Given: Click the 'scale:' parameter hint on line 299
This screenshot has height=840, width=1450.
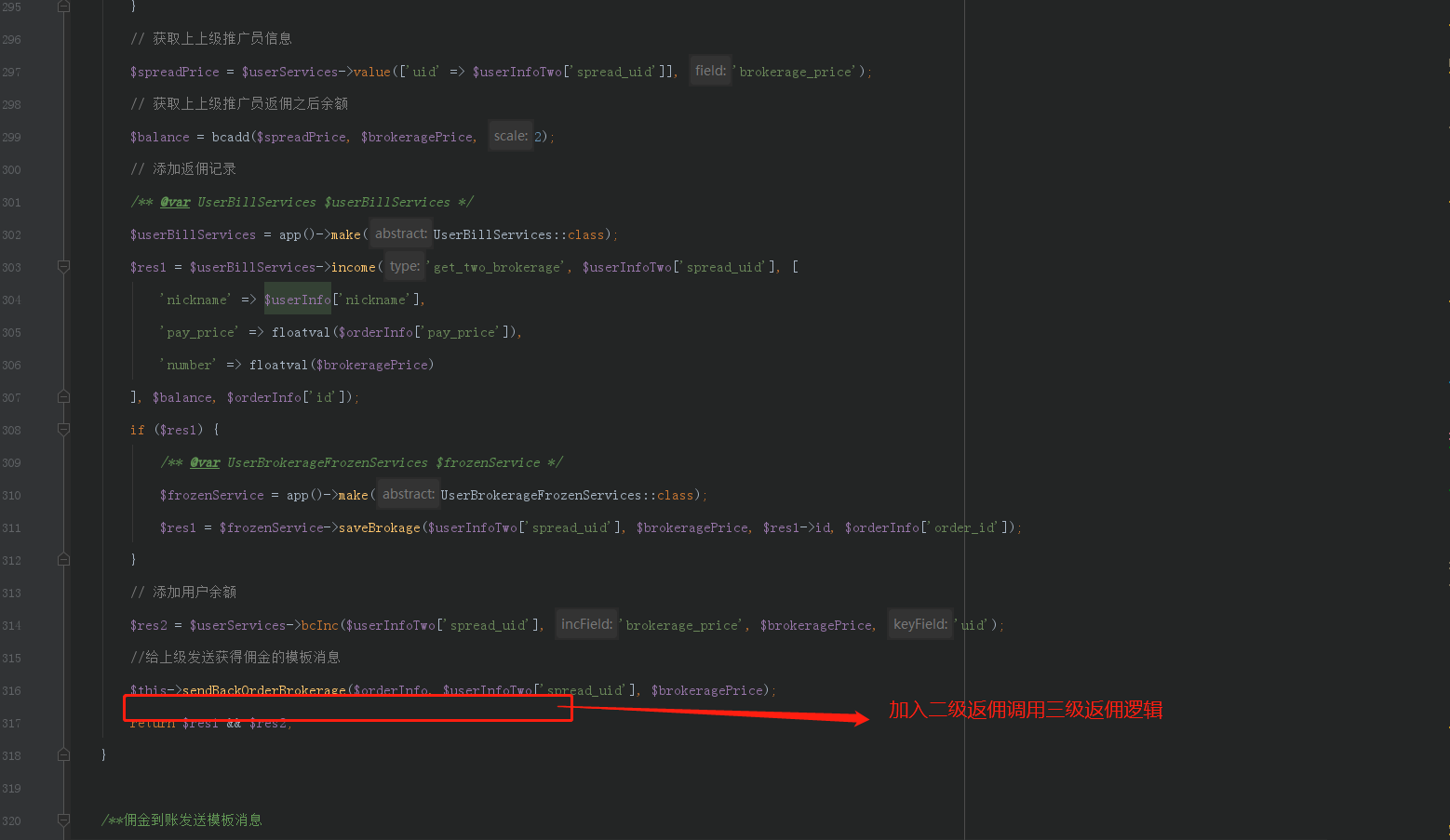Looking at the screenshot, I should pos(511,136).
